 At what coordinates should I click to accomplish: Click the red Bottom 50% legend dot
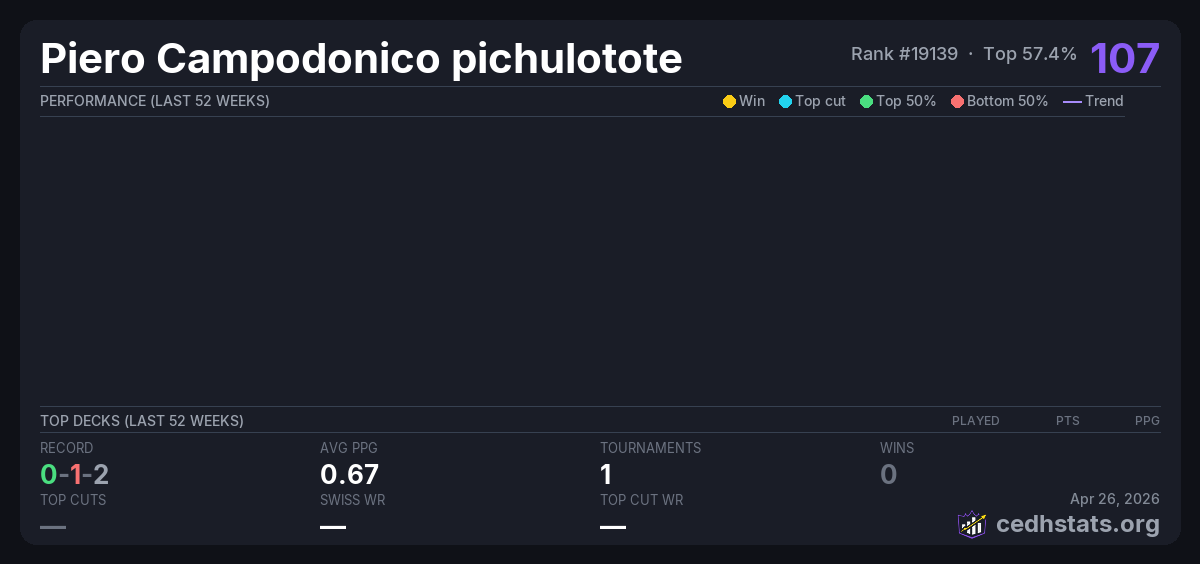click(957, 101)
